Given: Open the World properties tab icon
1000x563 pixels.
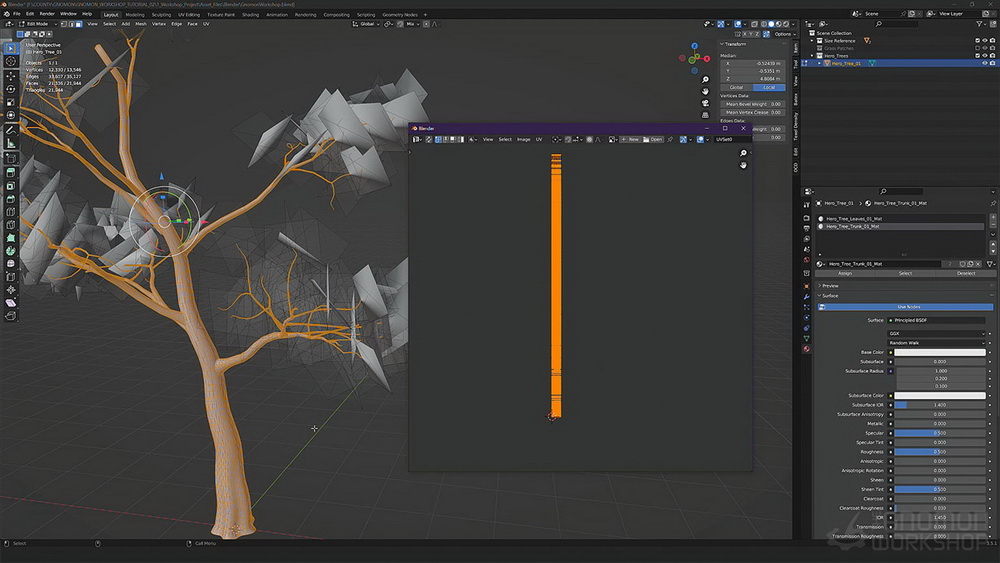Looking at the screenshot, I should [807, 260].
